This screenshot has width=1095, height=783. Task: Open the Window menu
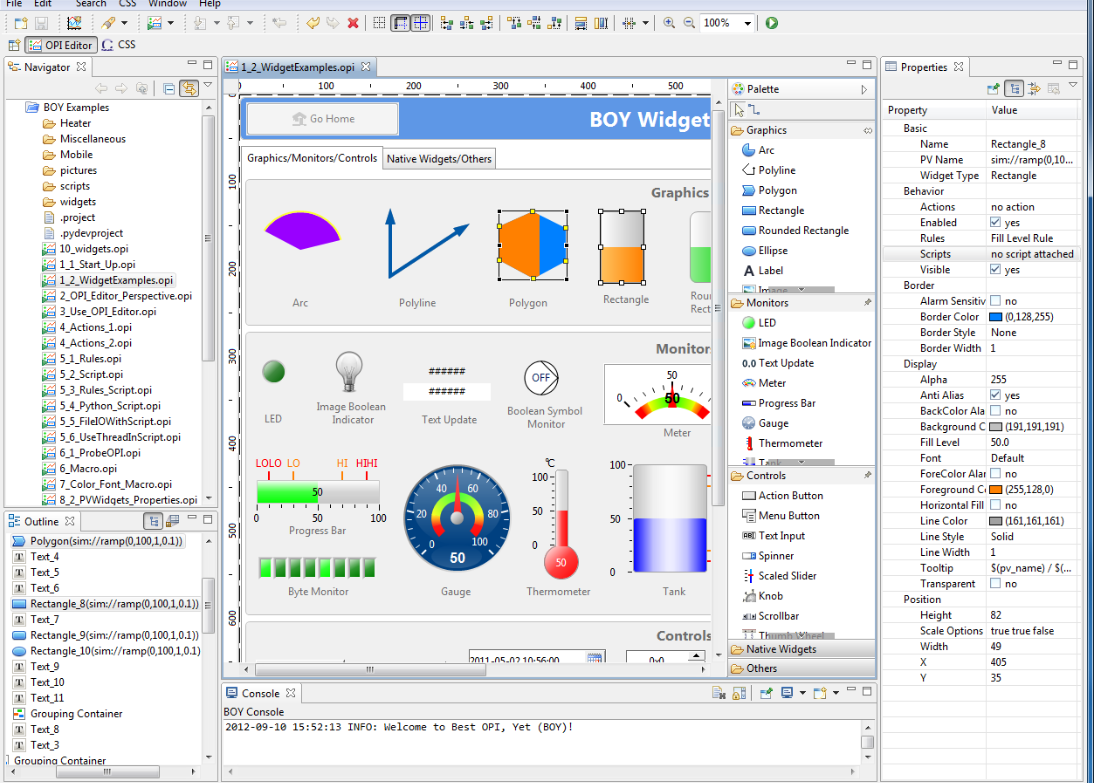[x=167, y=4]
